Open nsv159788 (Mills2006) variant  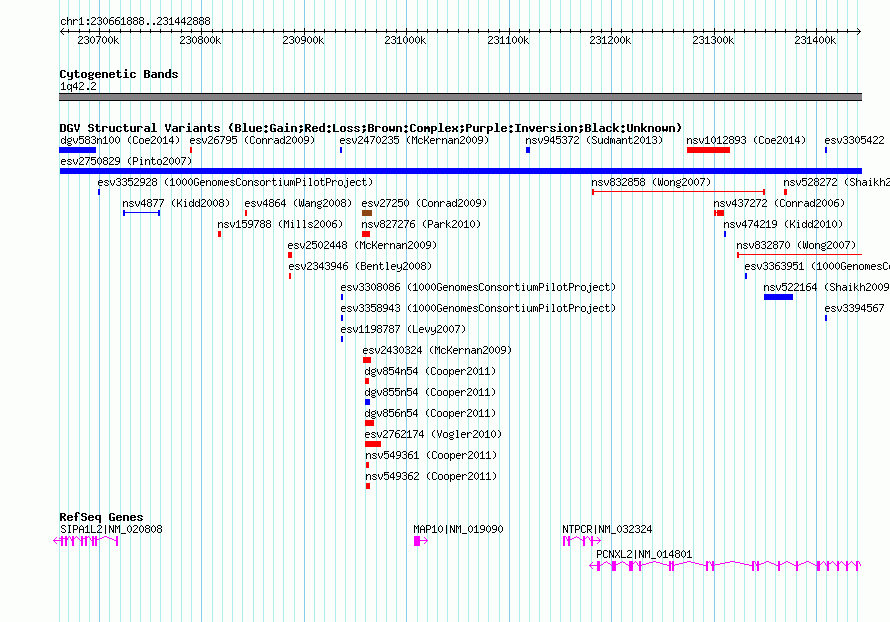(280, 224)
